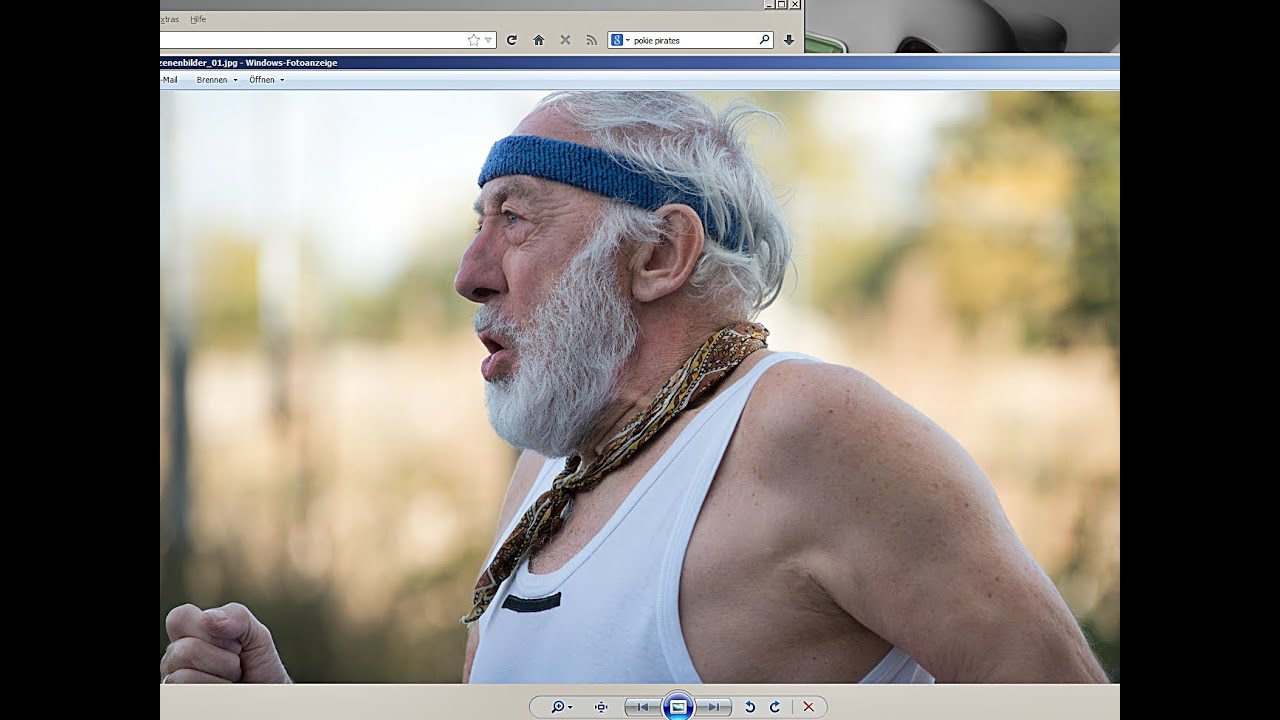This screenshot has width=1280, height=720.
Task: Click the E-Mail toolbar item in Photo Viewer
Action: 169,80
